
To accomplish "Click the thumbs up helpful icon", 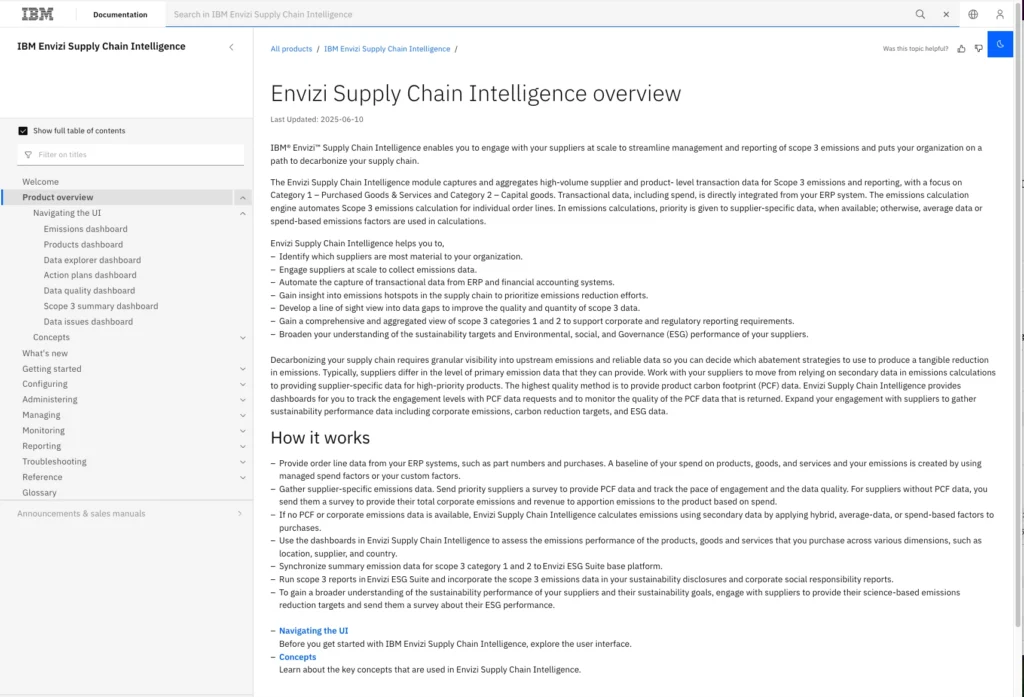I will pyautogui.click(x=961, y=48).
